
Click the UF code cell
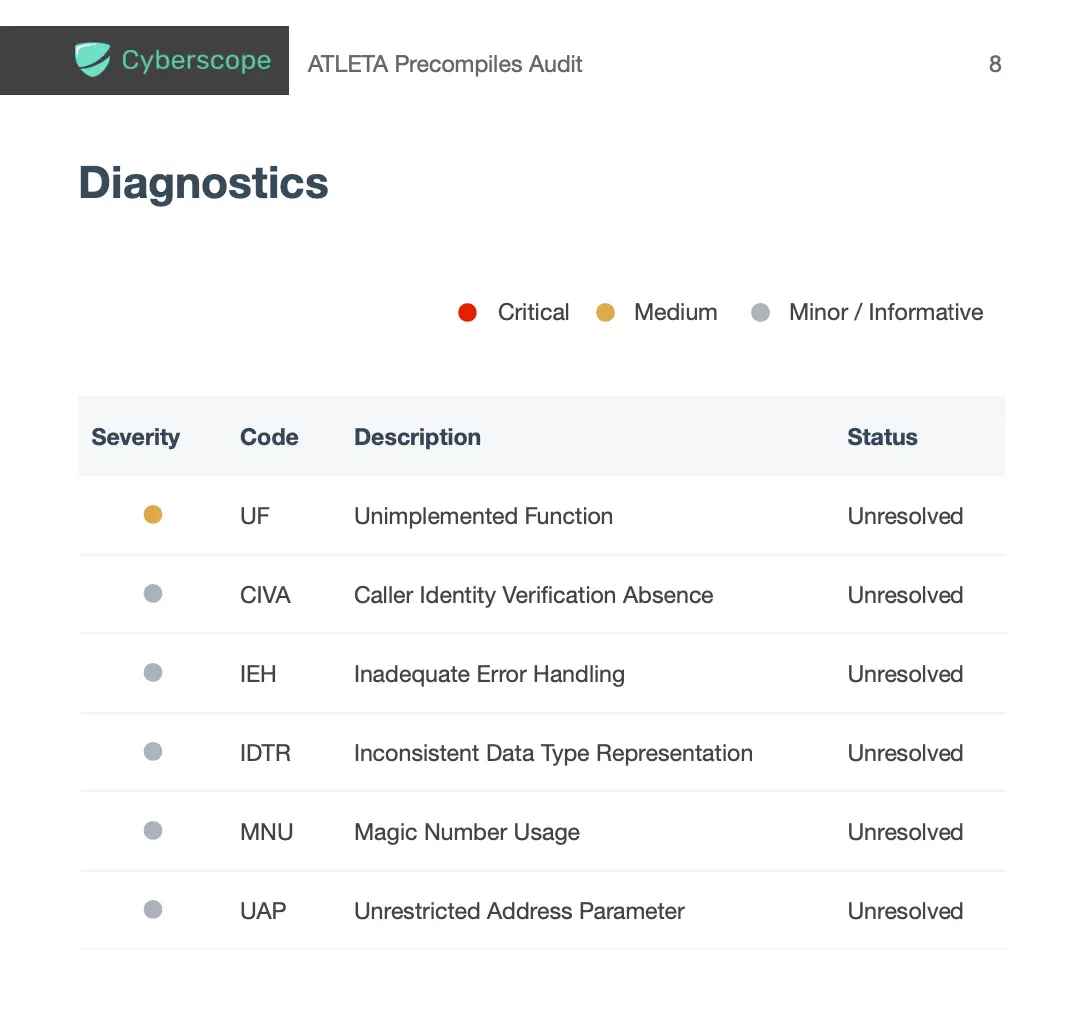255,516
